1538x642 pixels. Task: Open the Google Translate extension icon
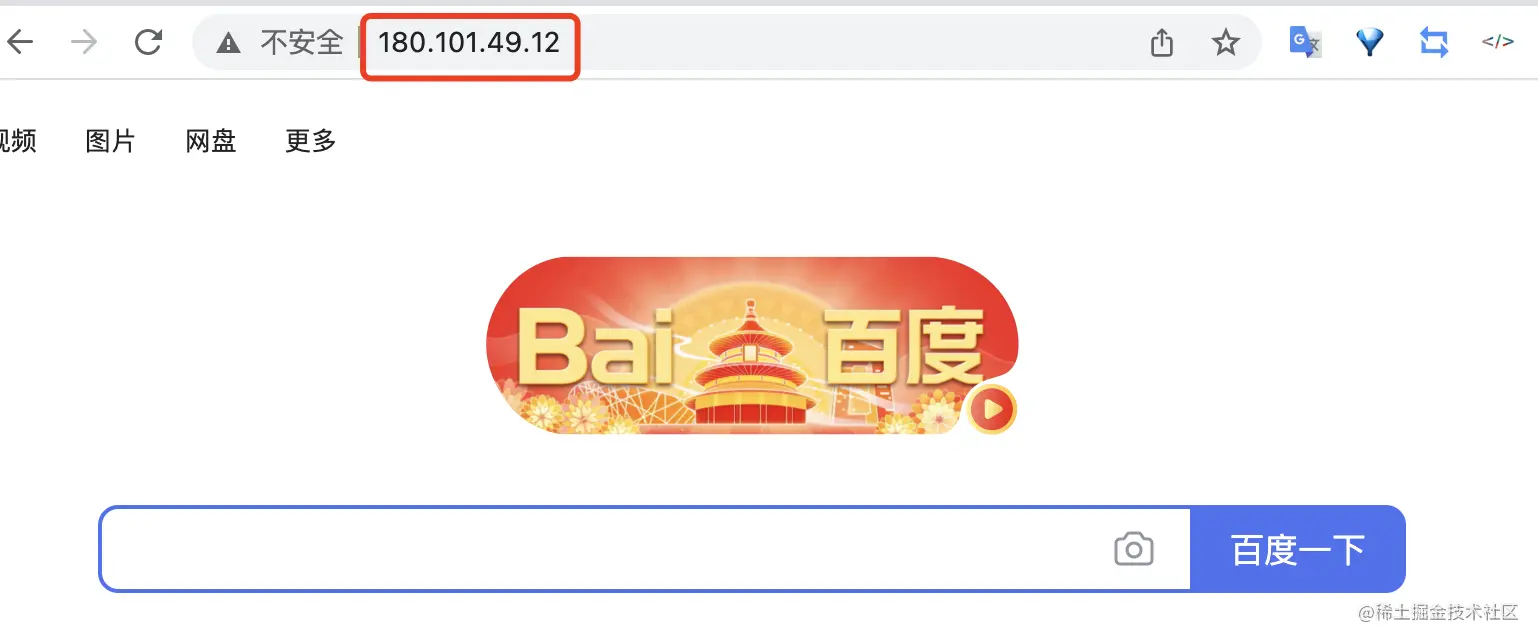click(1305, 42)
